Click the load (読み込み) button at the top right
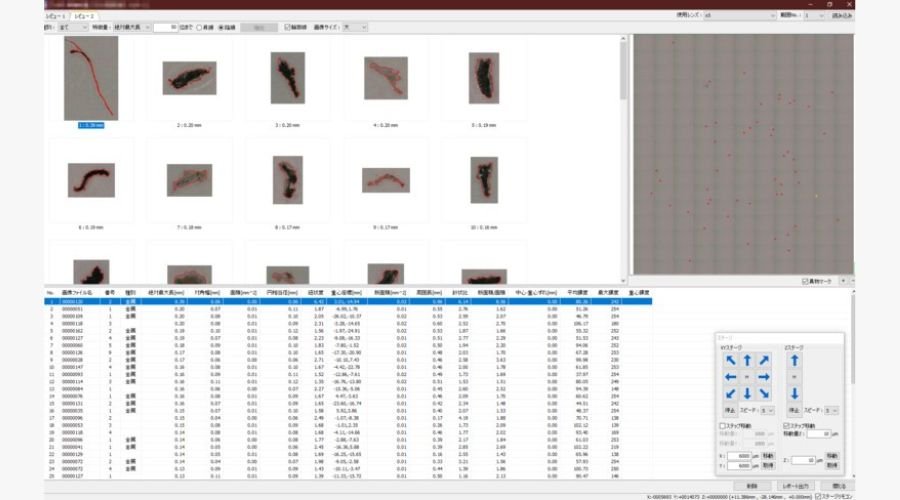Screen dimensions: 900x500 coord(841,15)
